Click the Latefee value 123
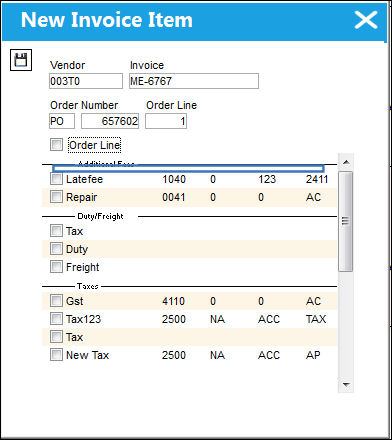This screenshot has width=392, height=440. pyautogui.click(x=267, y=179)
